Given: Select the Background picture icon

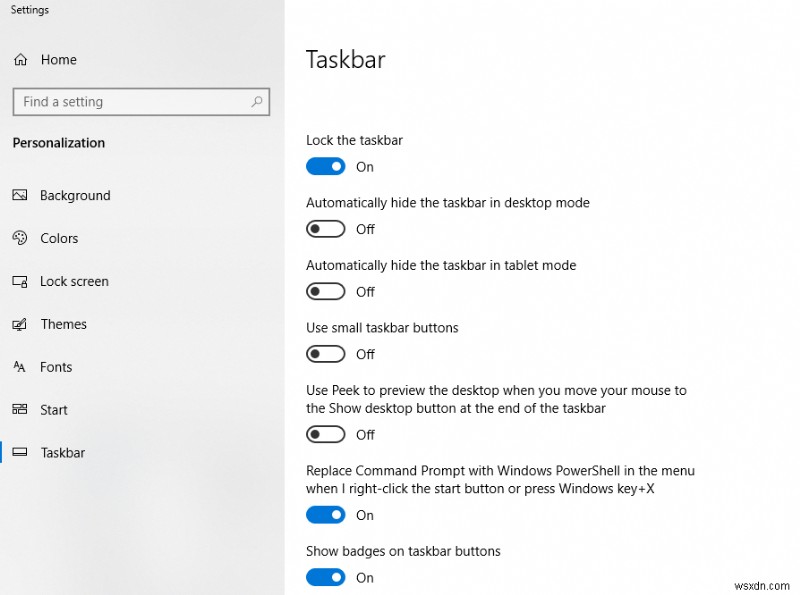Looking at the screenshot, I should pyautogui.click(x=20, y=195).
